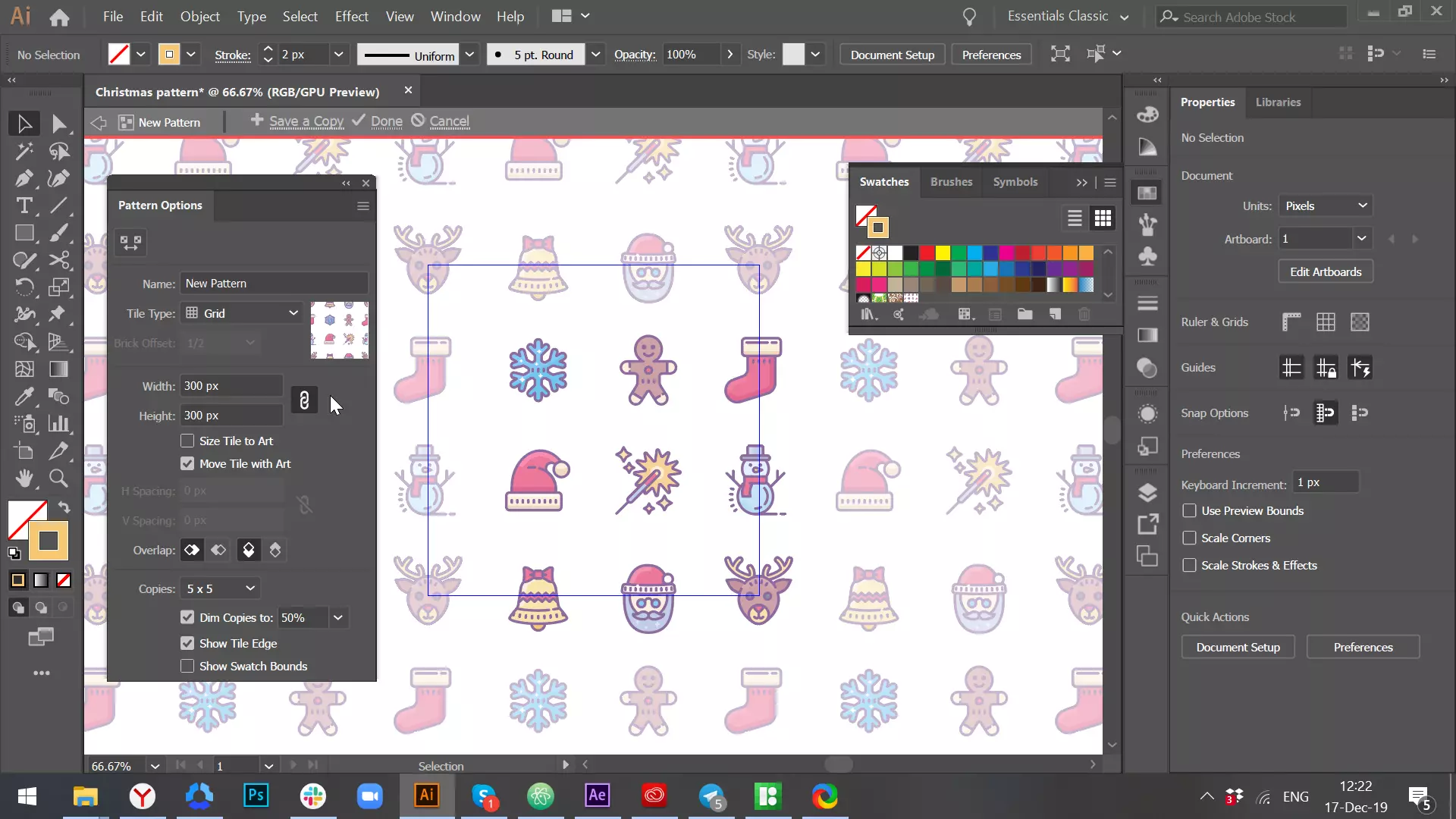Uncheck Show Tile Edge
1456x819 pixels.
click(187, 643)
